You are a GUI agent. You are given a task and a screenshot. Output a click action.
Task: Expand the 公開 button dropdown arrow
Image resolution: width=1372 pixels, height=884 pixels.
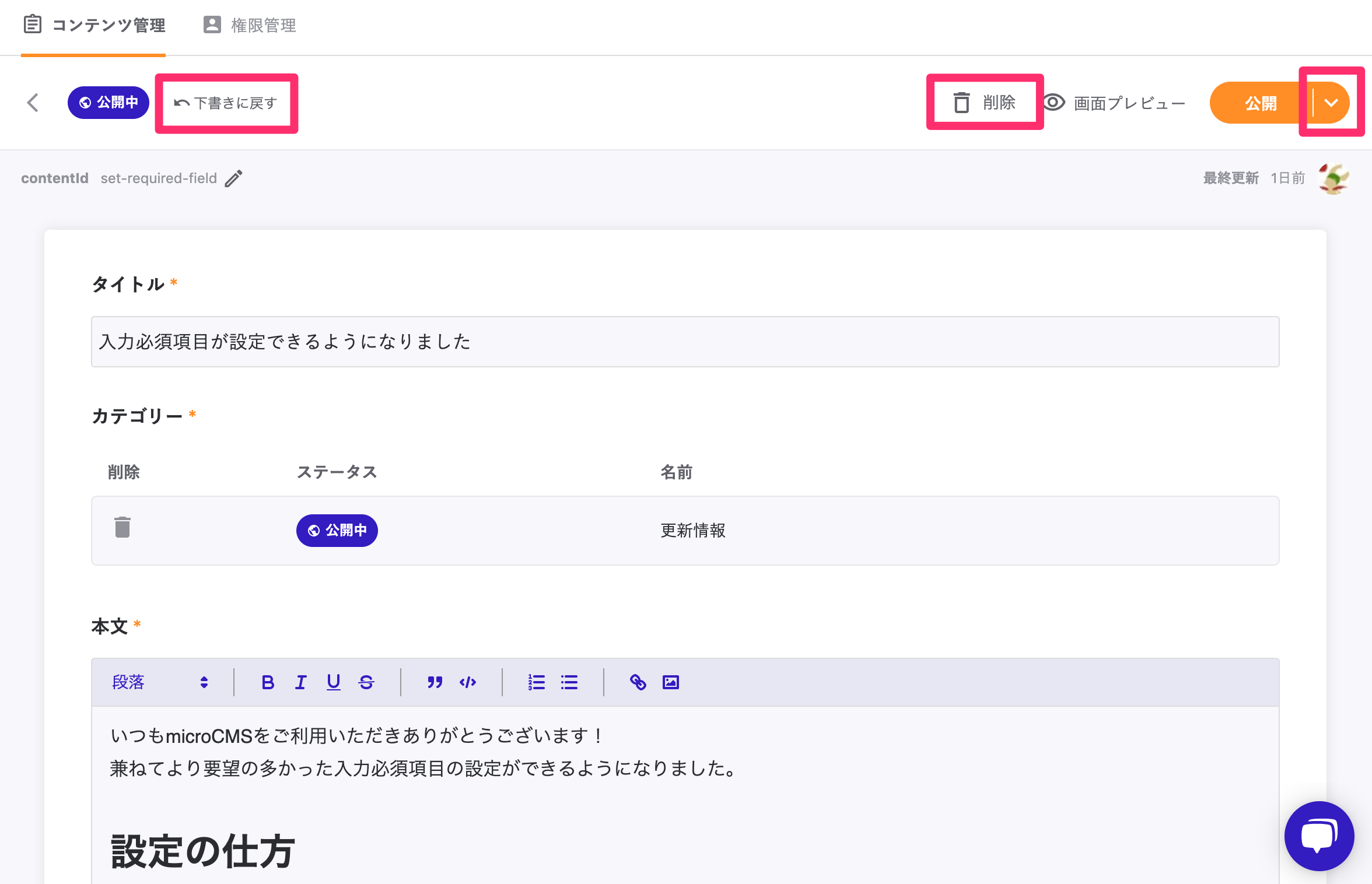pyautogui.click(x=1331, y=103)
